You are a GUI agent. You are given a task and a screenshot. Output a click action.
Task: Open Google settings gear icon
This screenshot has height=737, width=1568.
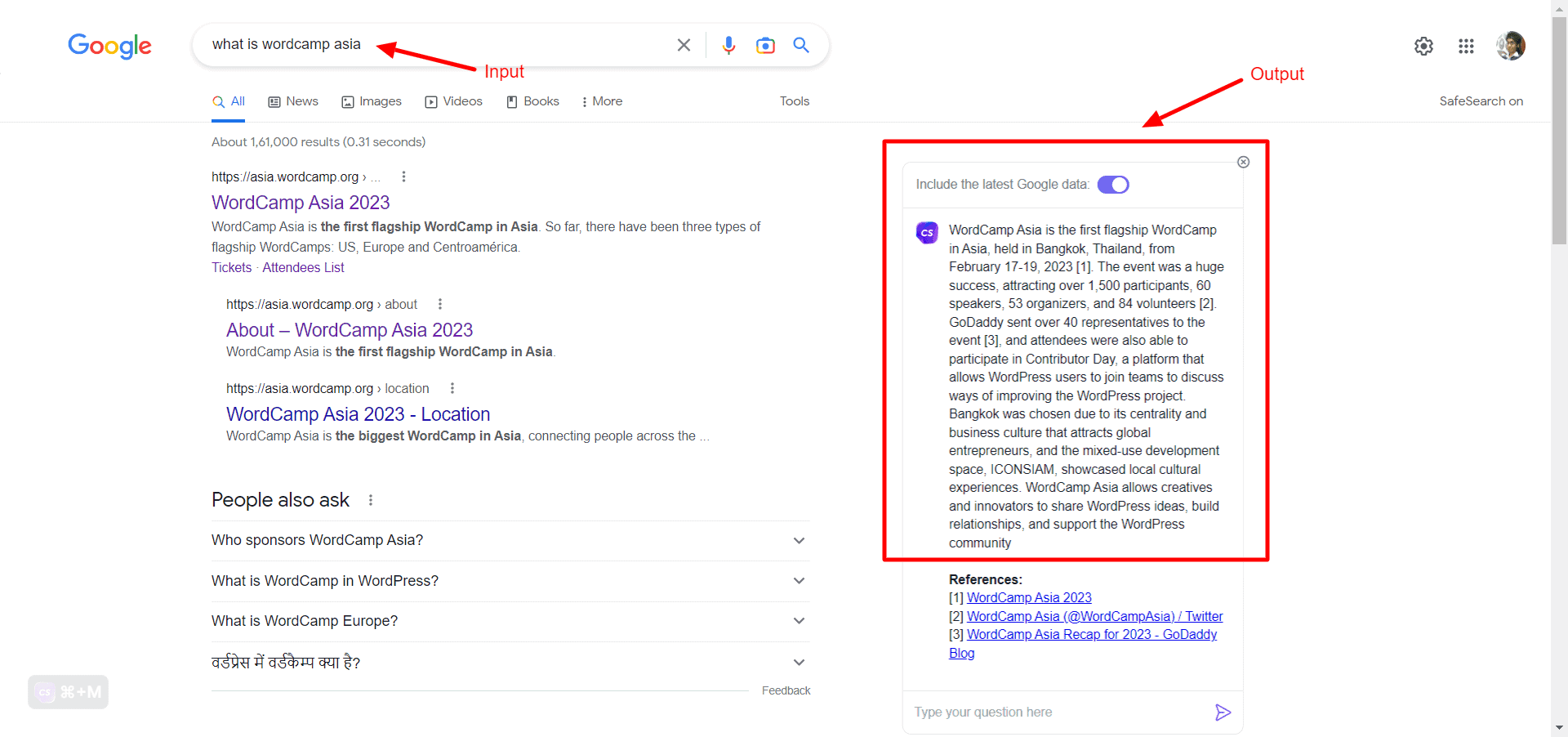tap(1423, 46)
